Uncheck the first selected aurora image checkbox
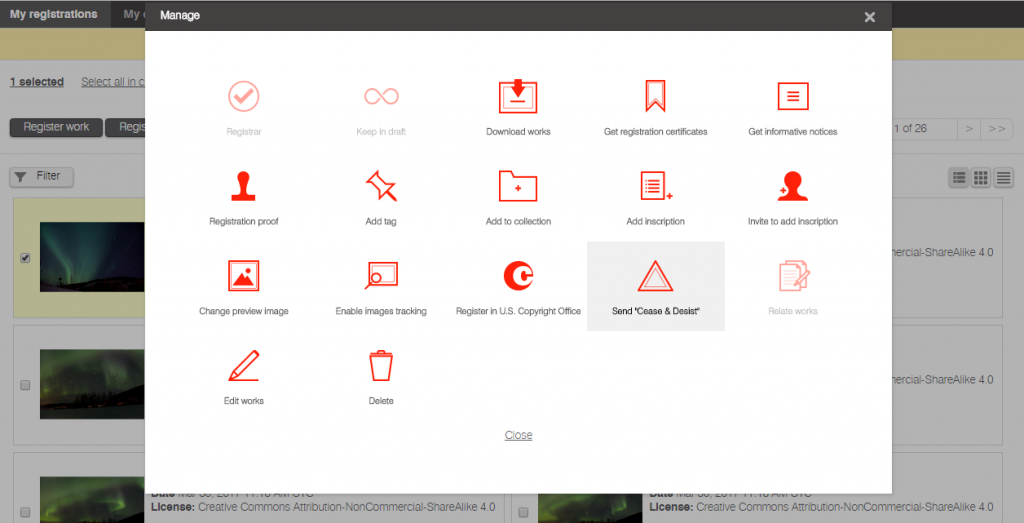Viewport: 1024px width, 523px height. coord(26,258)
